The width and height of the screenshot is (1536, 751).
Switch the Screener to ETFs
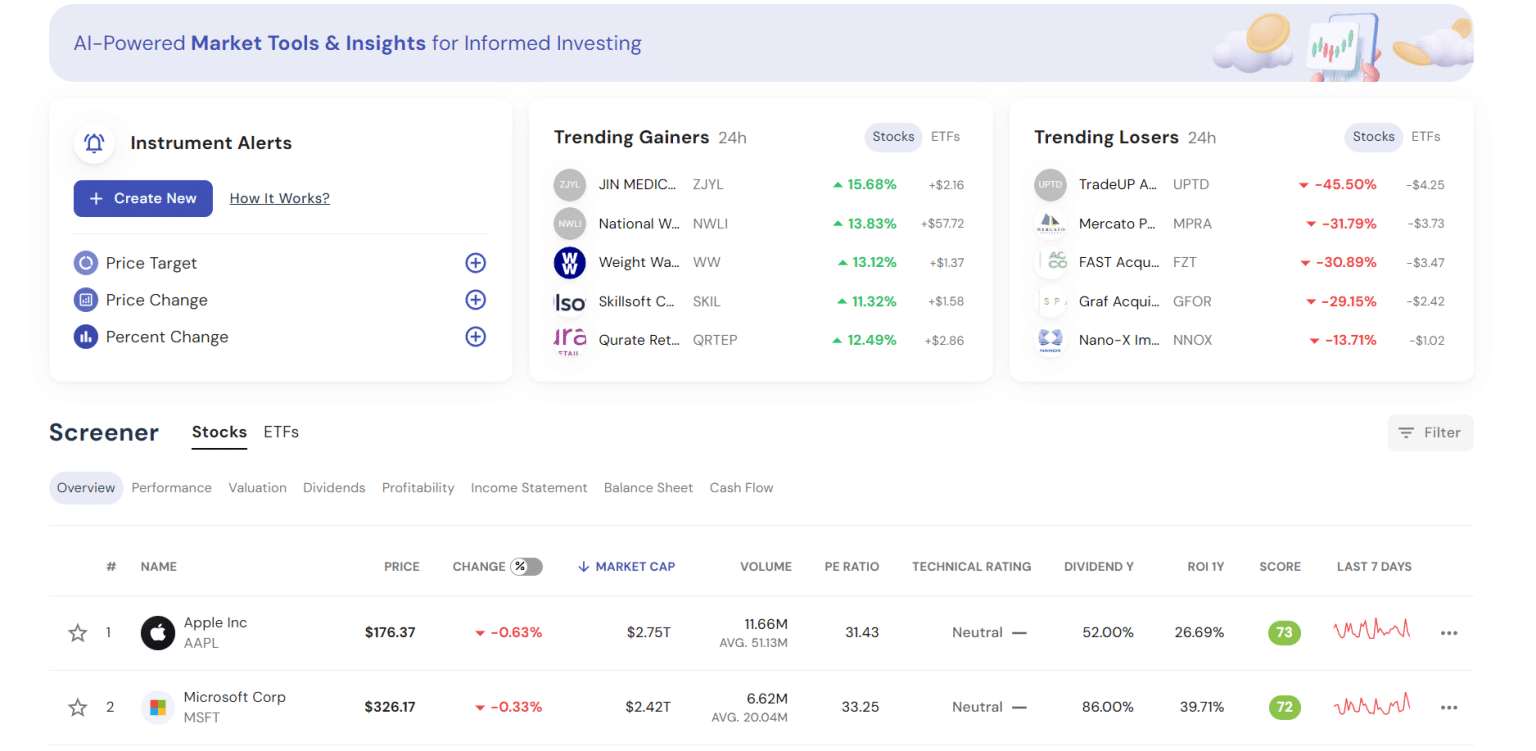tap(281, 433)
